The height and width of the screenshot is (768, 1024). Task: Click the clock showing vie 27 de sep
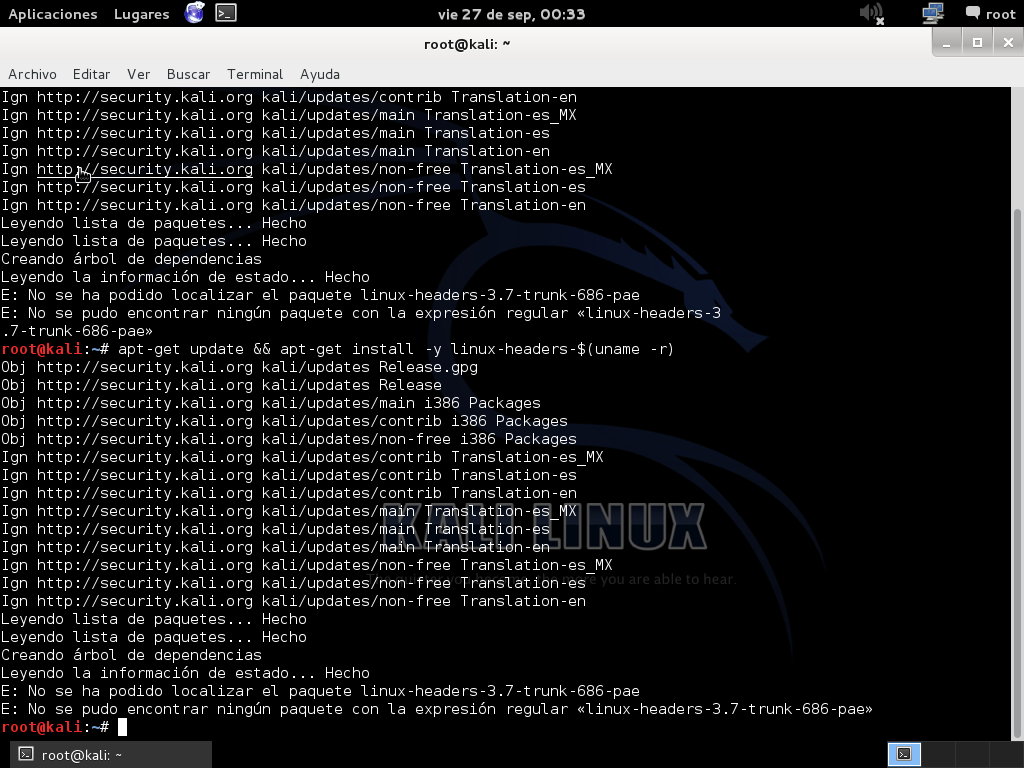tap(511, 14)
